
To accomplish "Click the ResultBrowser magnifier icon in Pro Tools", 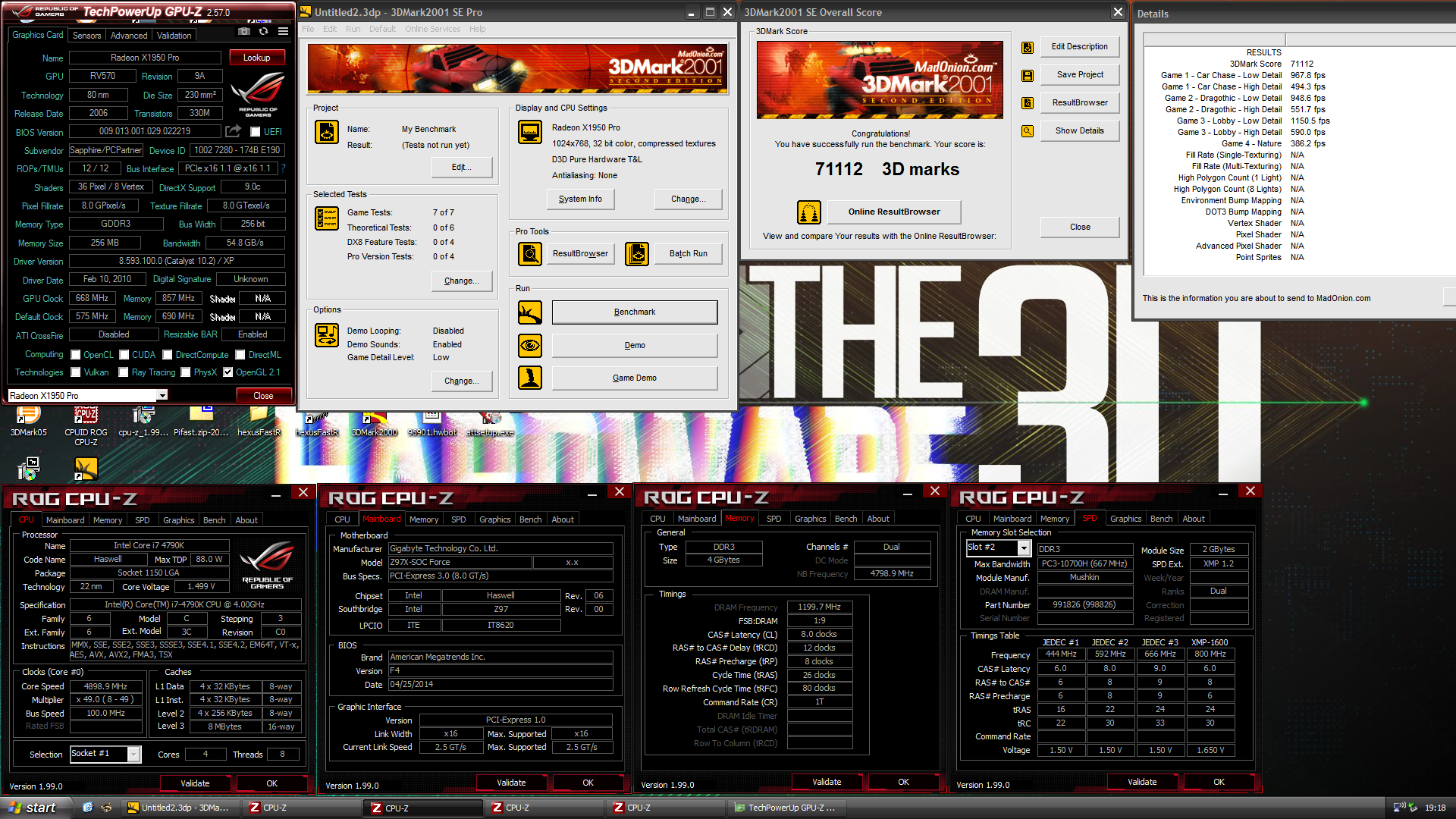I will (530, 254).
